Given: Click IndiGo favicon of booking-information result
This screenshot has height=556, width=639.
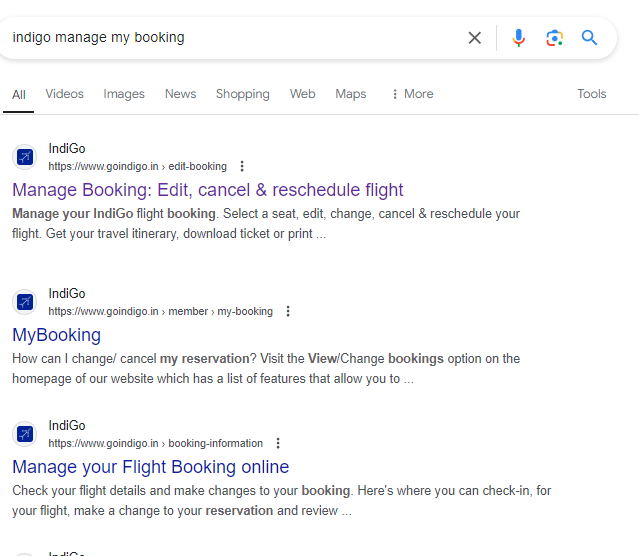Looking at the screenshot, I should [x=25, y=434].
